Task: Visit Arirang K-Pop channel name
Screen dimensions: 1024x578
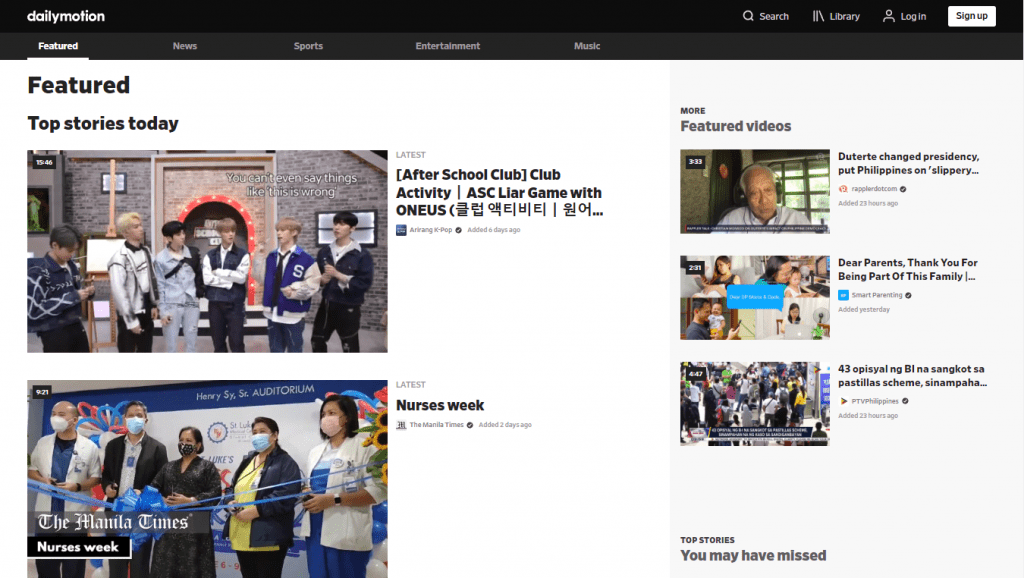Action: (x=430, y=230)
